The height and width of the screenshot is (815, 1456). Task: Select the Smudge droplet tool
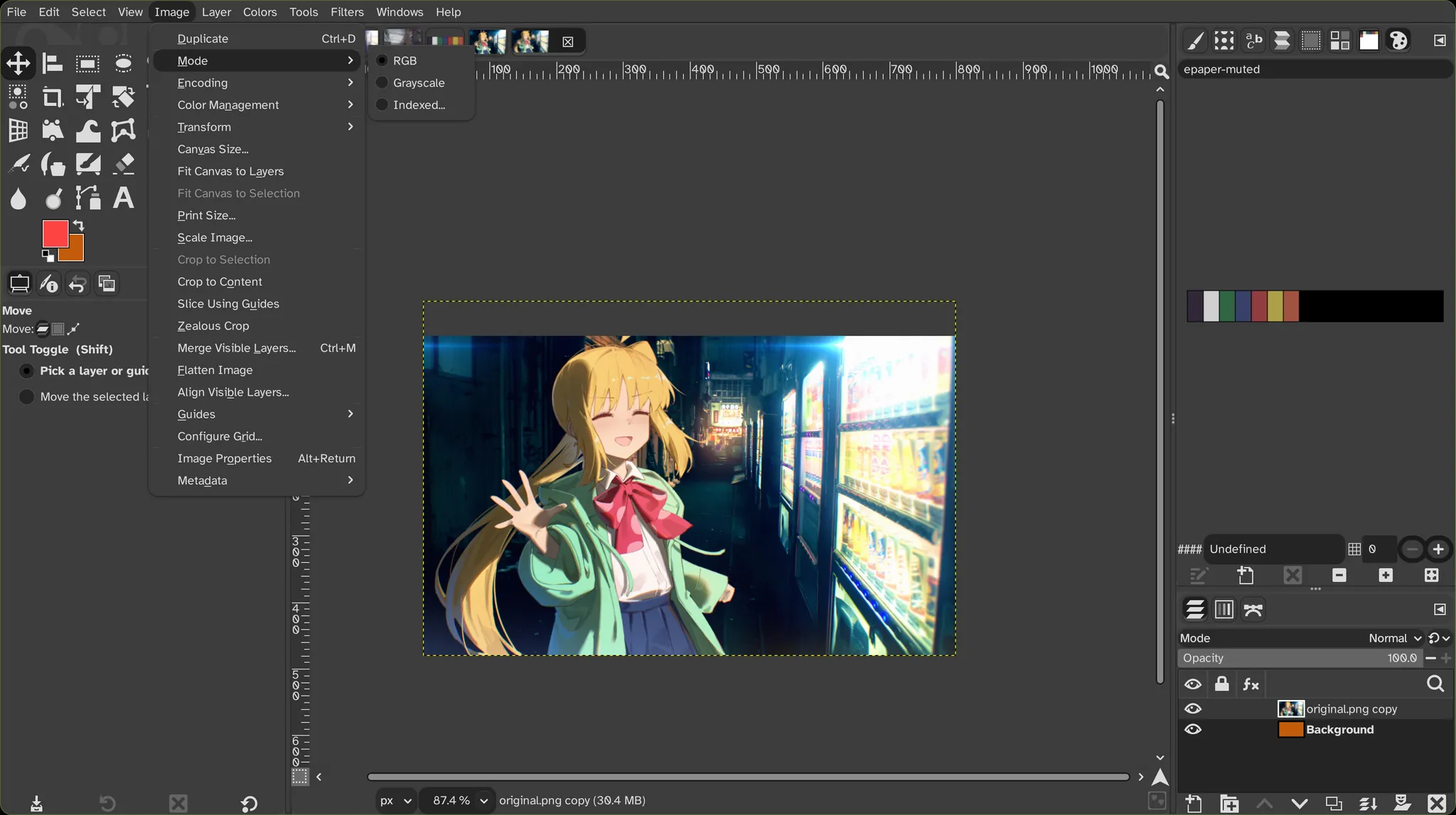[18, 198]
